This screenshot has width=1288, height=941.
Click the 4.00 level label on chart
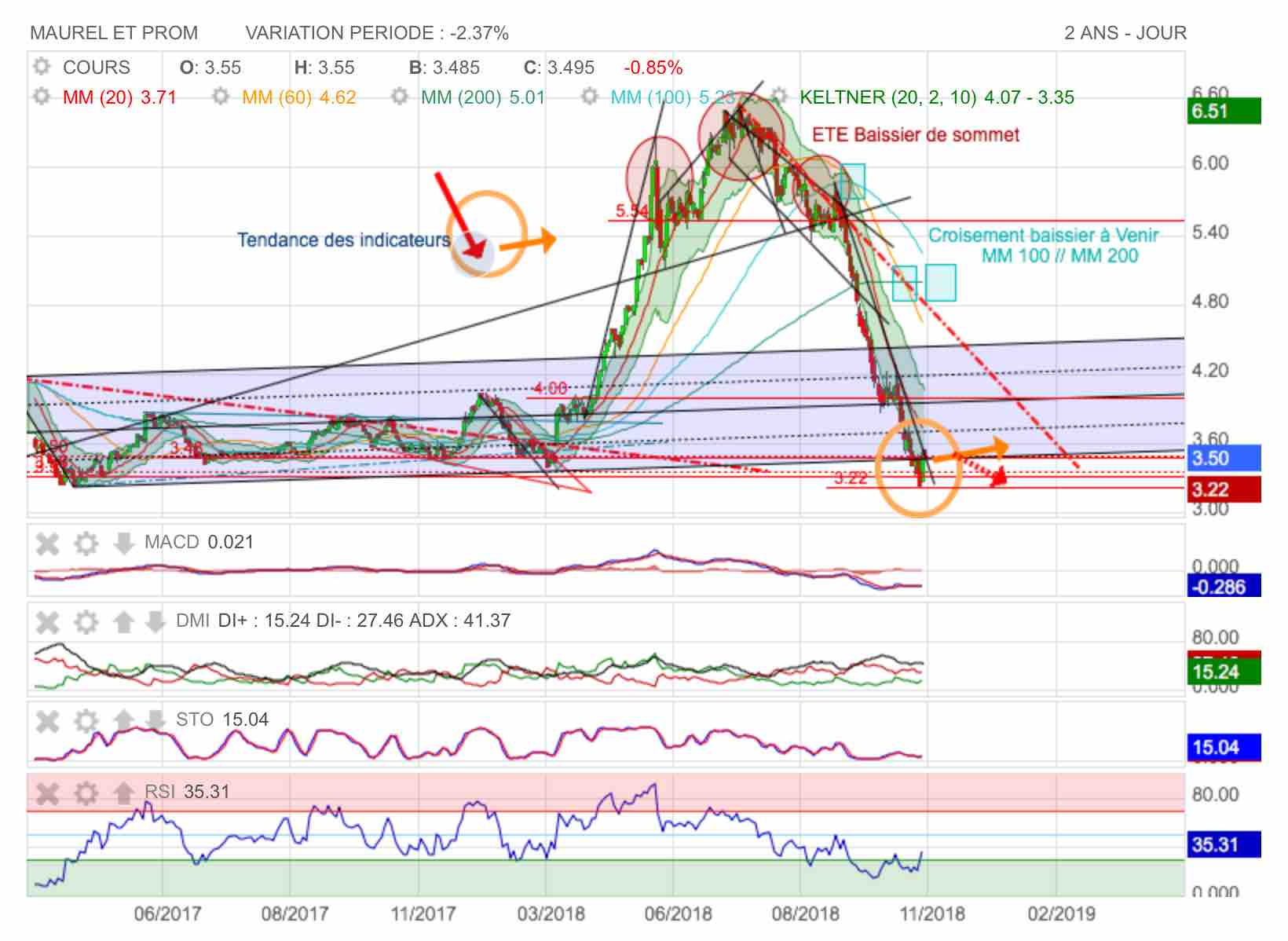click(x=550, y=388)
